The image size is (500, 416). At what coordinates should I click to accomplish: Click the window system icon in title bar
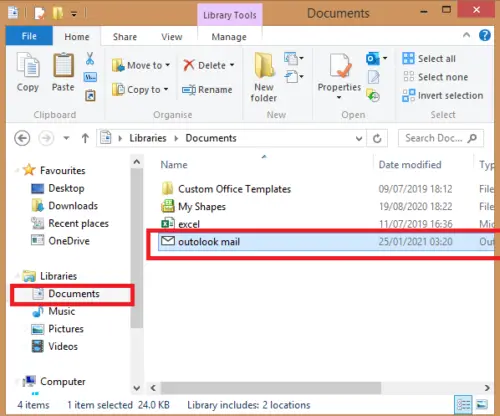[x=13, y=13]
